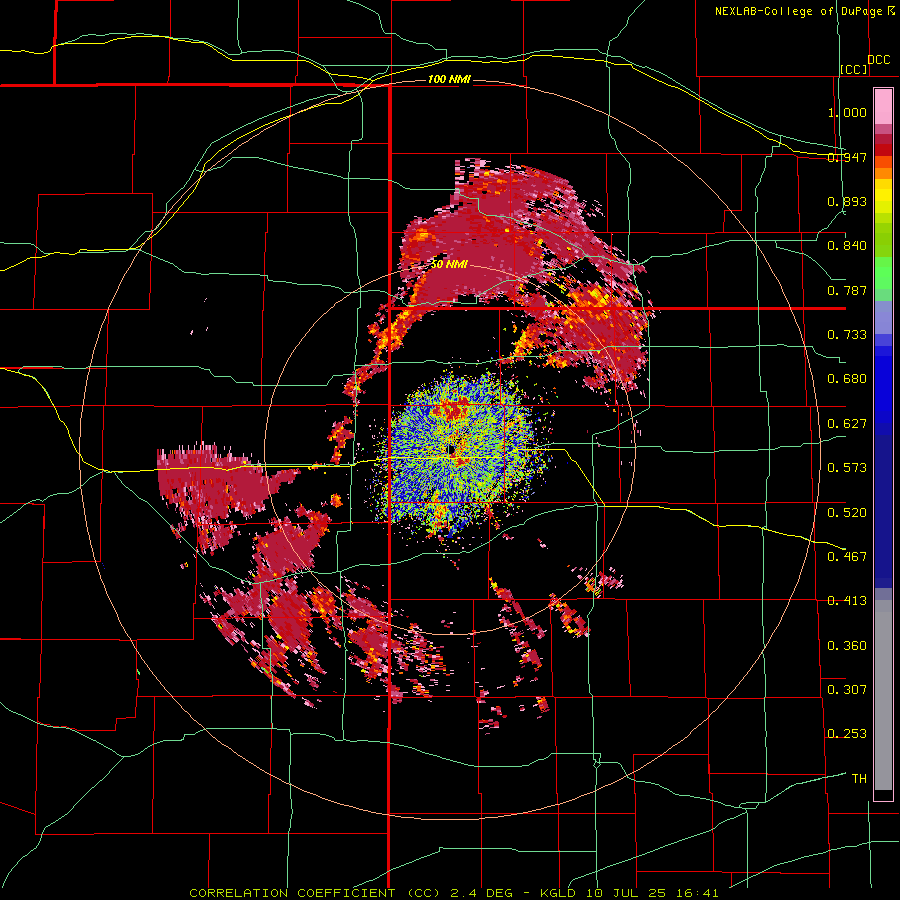Image resolution: width=900 pixels, height=900 pixels.
Task: Select the 0.520 scale value
Action: coord(847,512)
